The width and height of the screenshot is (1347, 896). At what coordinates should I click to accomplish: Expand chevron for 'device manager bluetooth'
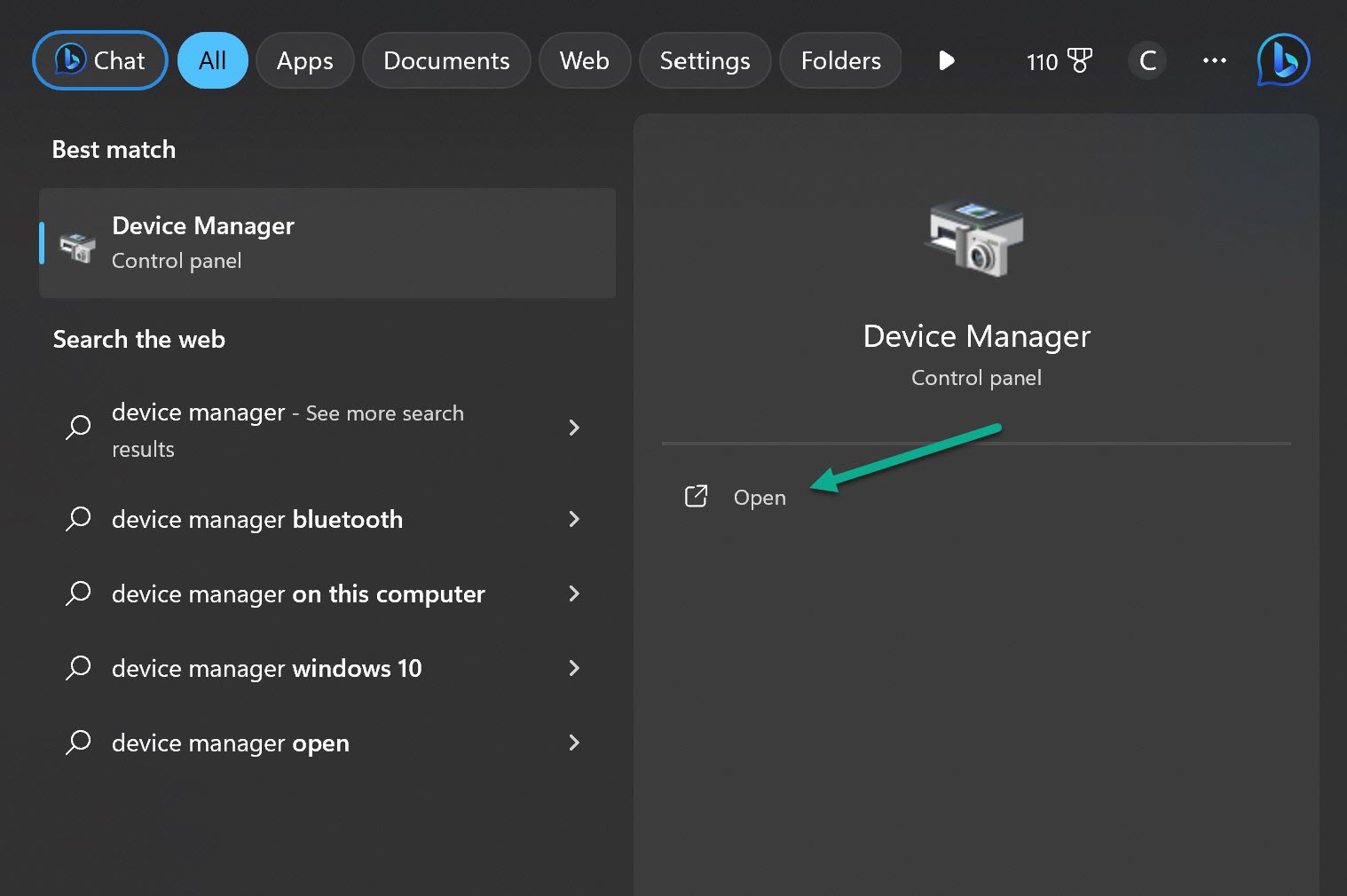(574, 519)
